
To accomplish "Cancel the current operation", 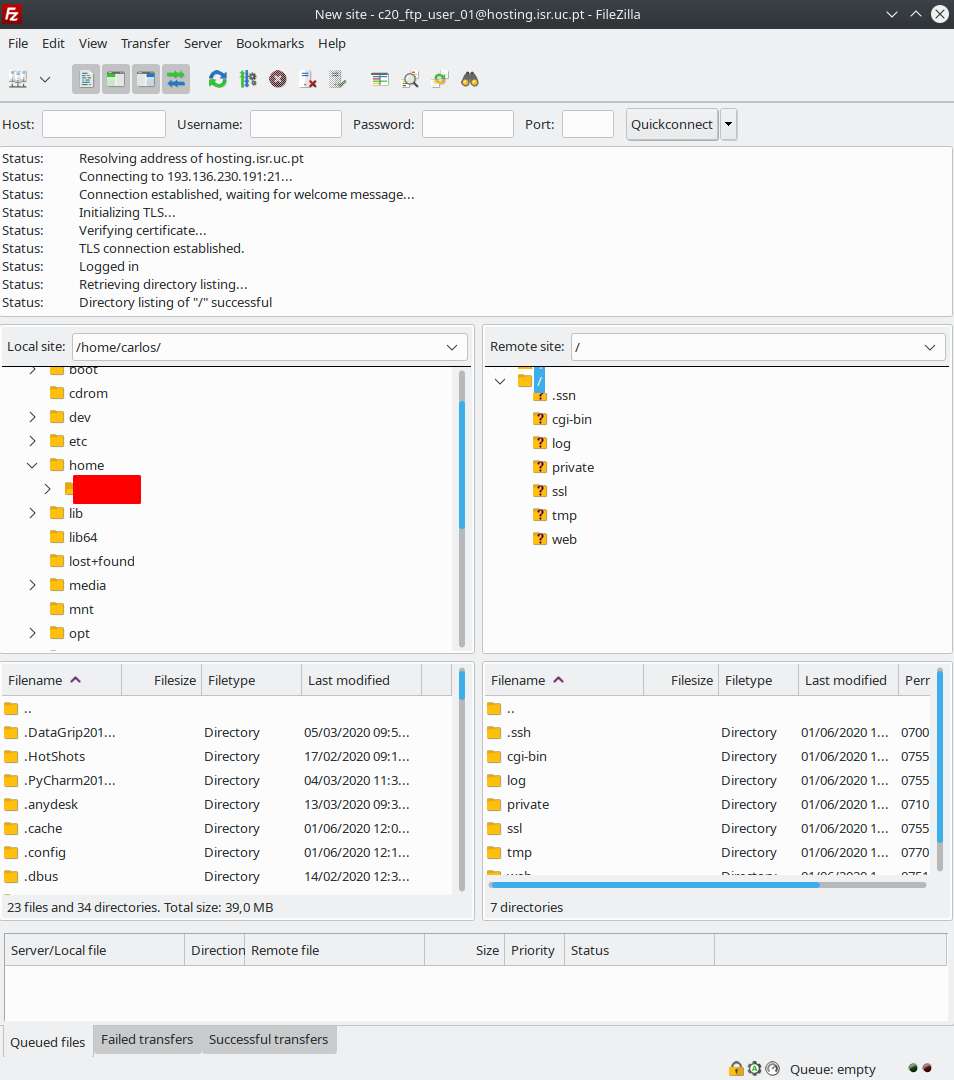I will (x=278, y=79).
